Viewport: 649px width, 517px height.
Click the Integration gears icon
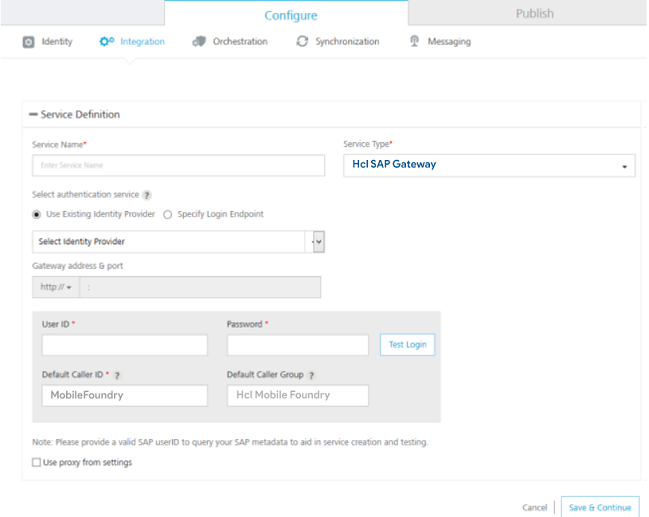[107, 42]
